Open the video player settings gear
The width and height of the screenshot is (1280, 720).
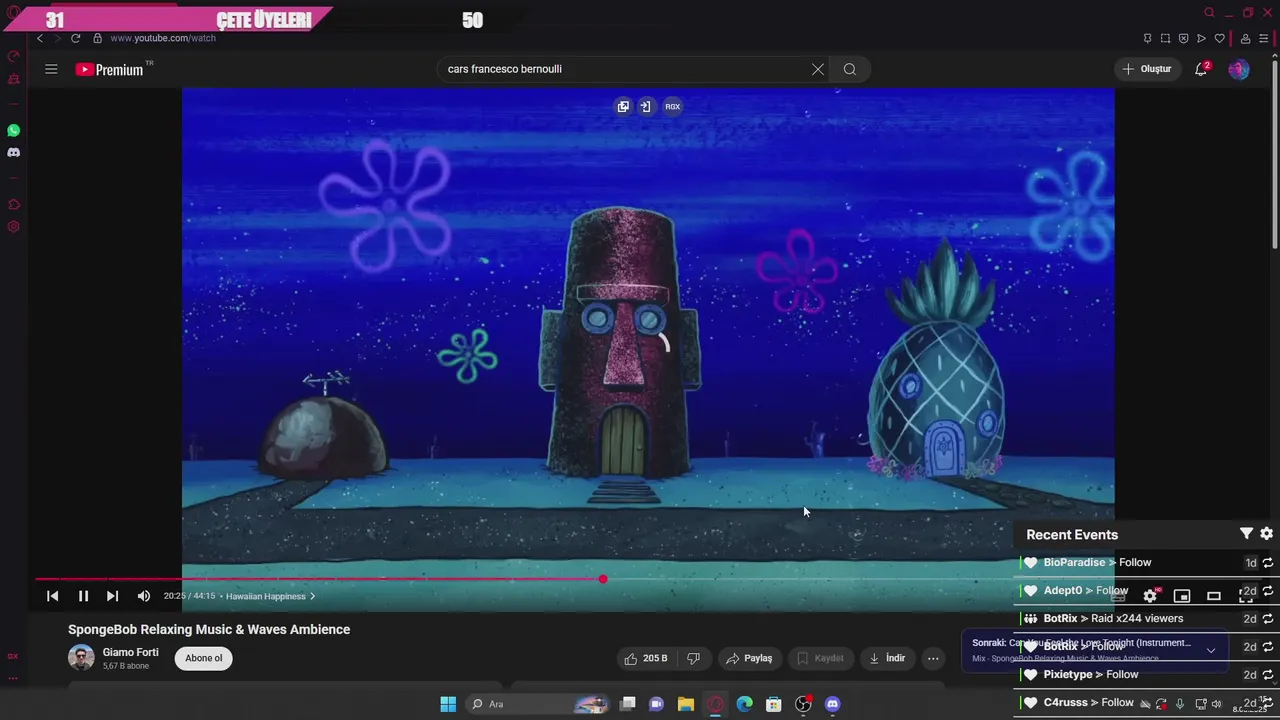click(x=1150, y=596)
